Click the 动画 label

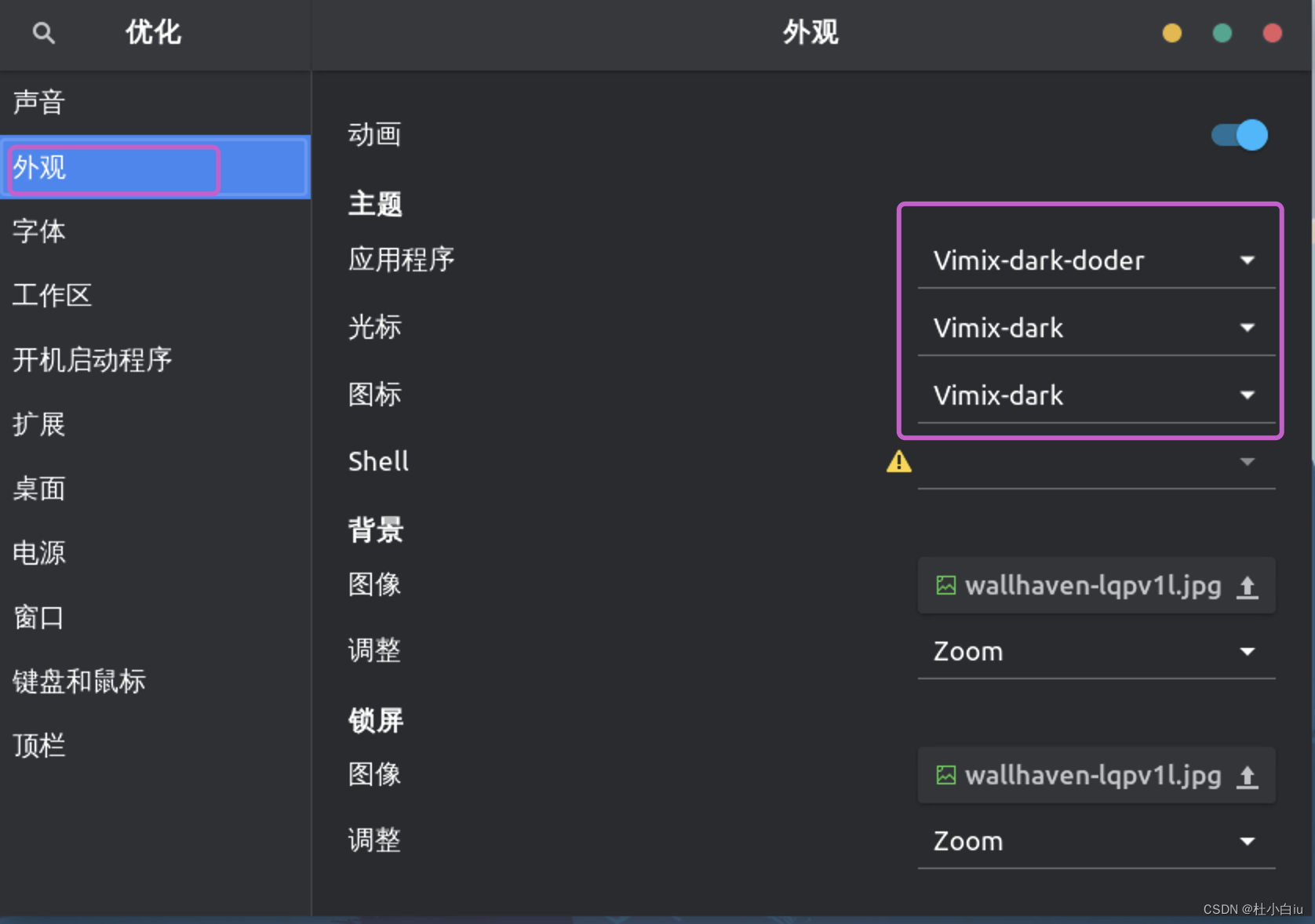click(x=375, y=135)
